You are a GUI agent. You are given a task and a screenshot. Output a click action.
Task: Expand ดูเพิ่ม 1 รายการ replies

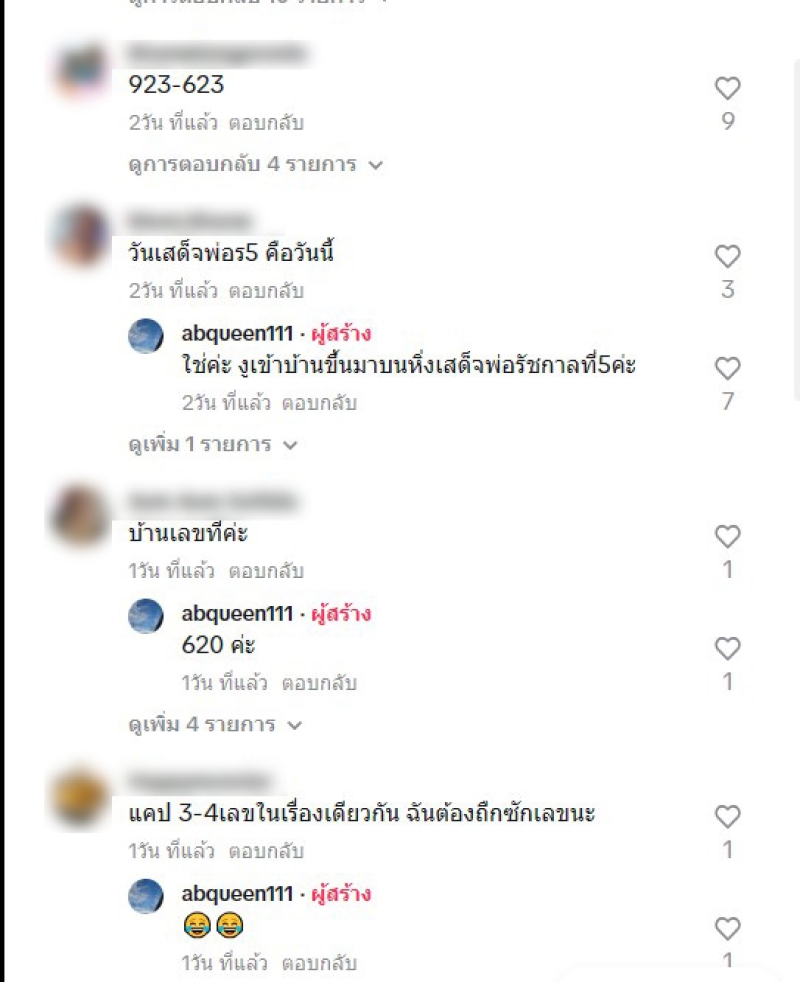pos(212,445)
